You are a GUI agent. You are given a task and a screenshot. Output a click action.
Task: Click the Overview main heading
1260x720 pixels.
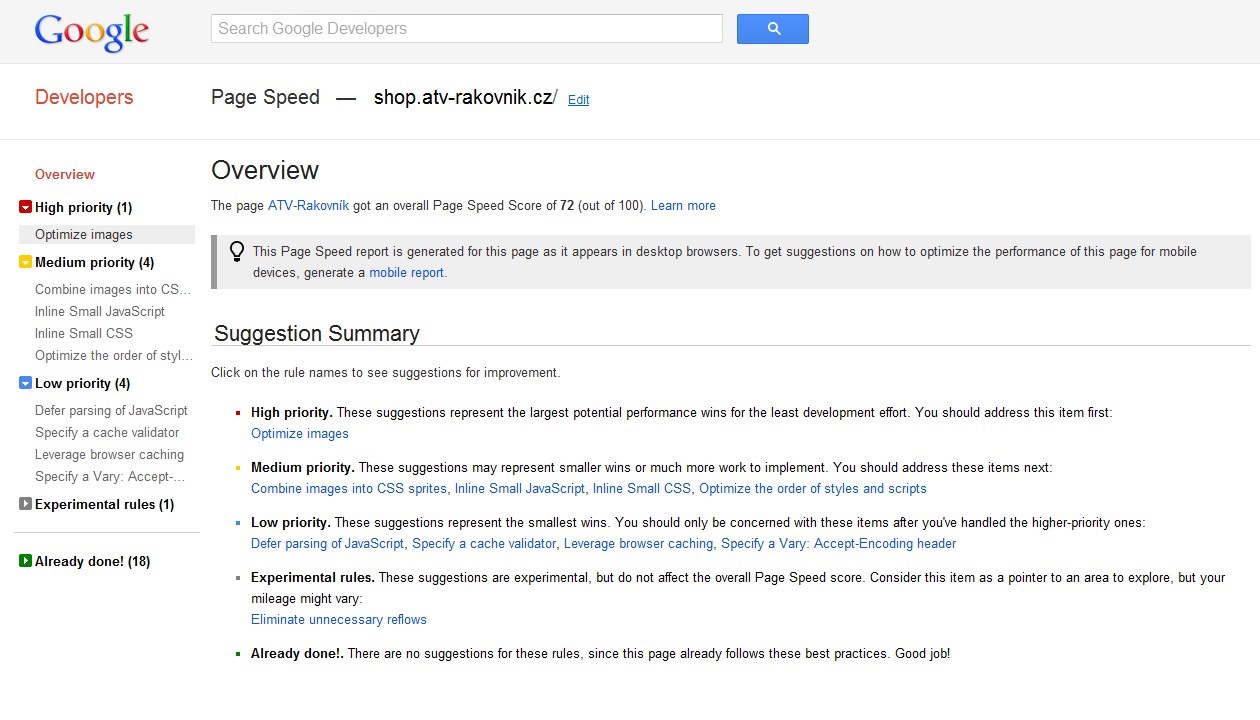(x=265, y=170)
